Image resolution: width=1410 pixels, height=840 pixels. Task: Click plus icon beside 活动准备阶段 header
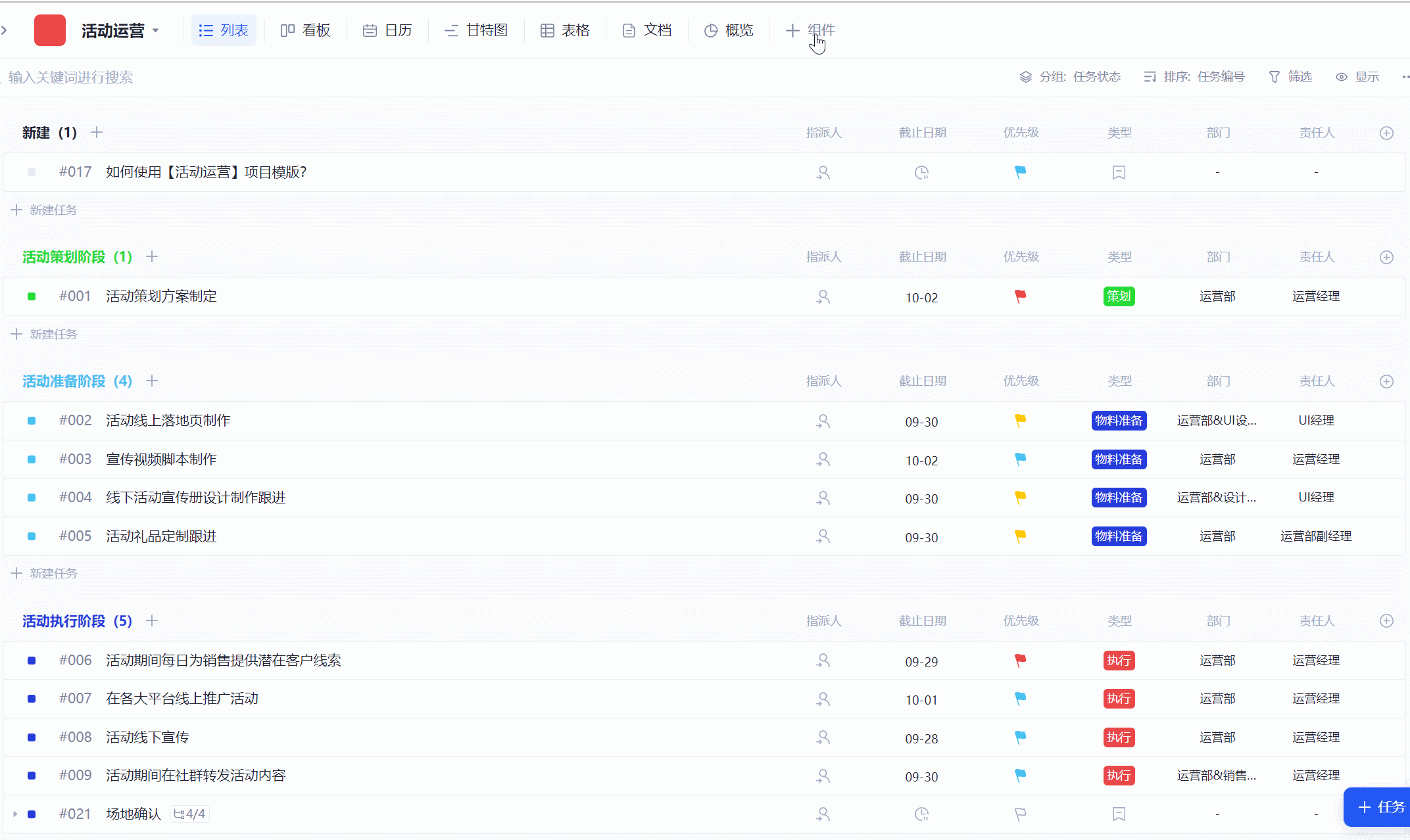click(152, 381)
